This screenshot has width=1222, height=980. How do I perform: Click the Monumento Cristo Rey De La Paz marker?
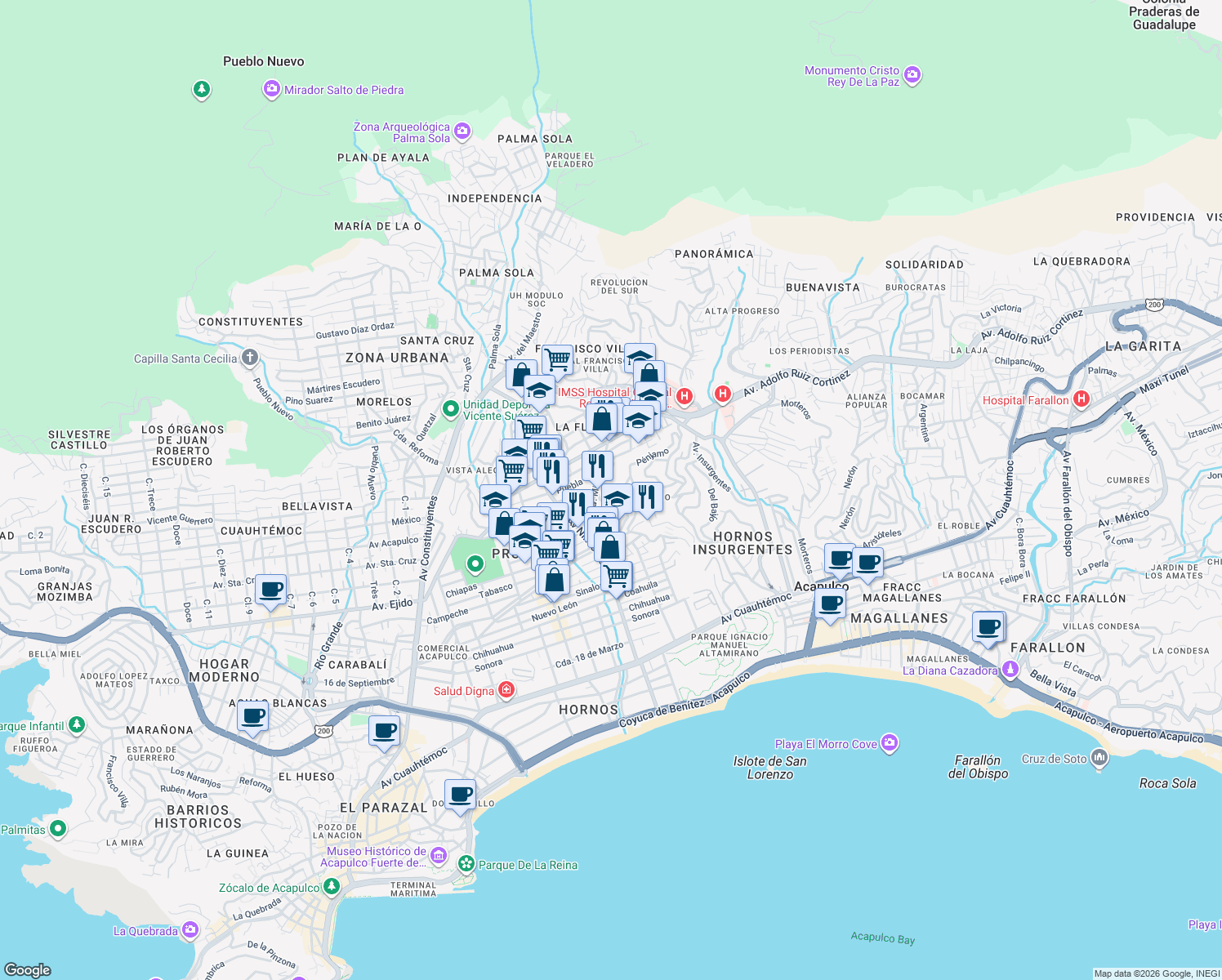(912, 74)
